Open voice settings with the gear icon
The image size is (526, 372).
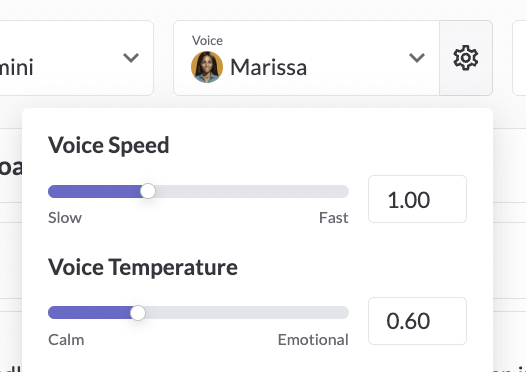click(x=466, y=58)
